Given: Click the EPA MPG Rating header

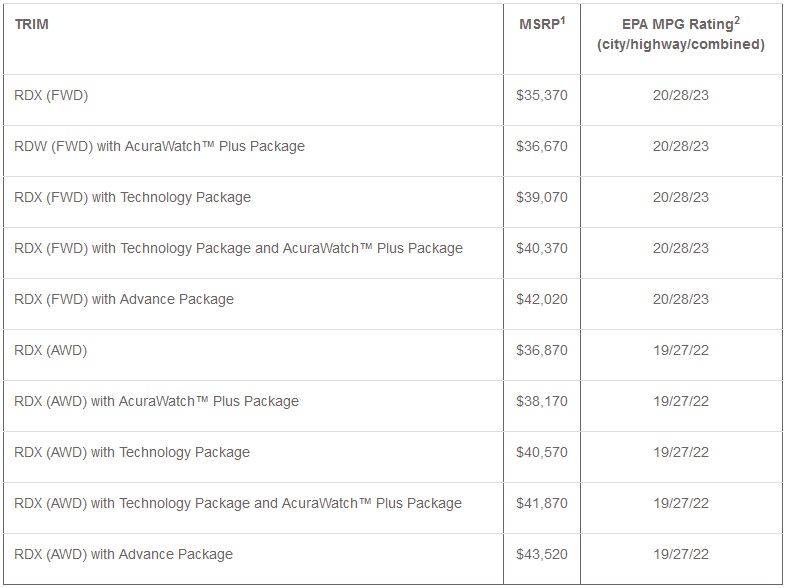Looking at the screenshot, I should 680,34.
